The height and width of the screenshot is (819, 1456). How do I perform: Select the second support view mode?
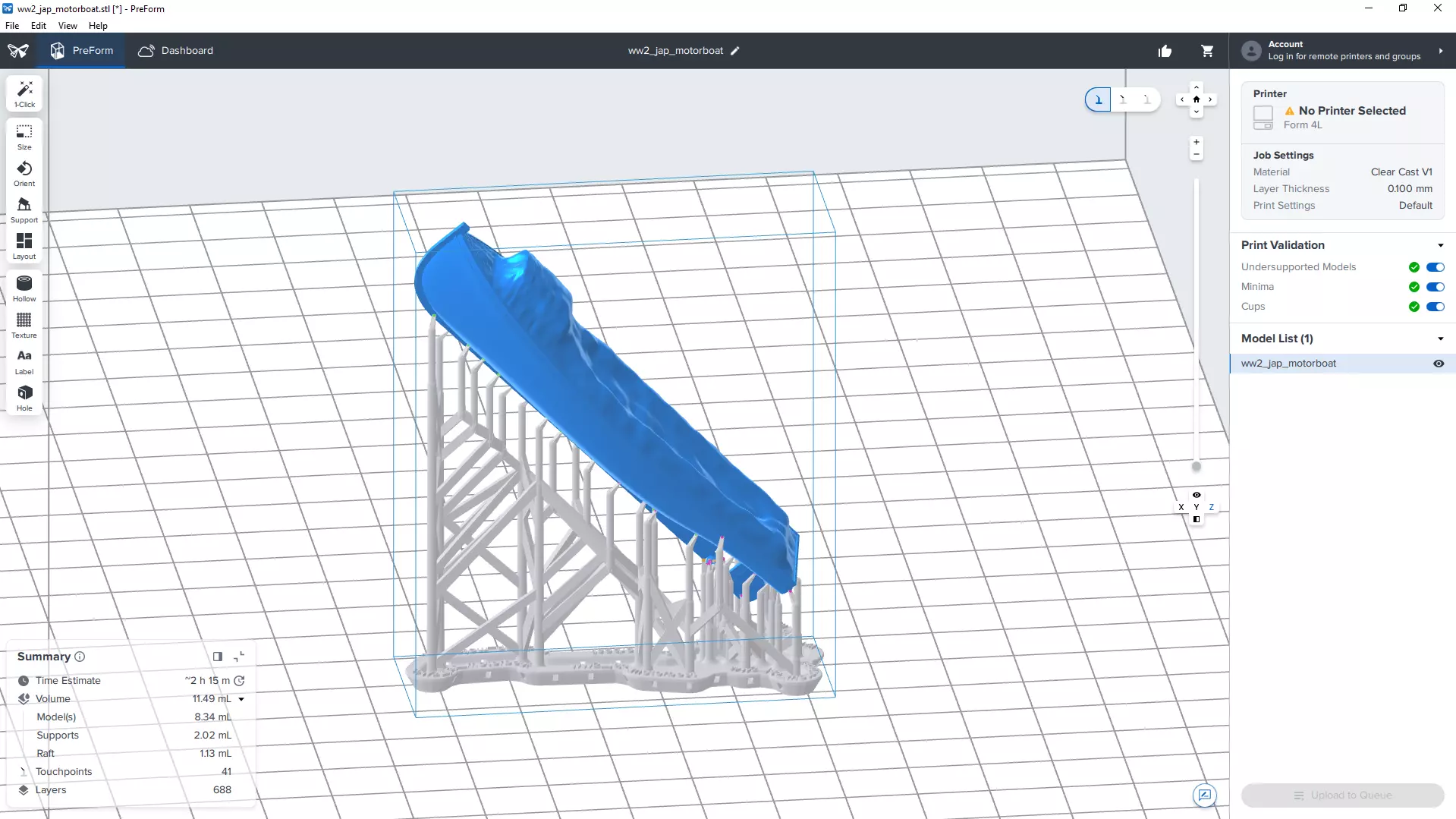(x=1123, y=99)
